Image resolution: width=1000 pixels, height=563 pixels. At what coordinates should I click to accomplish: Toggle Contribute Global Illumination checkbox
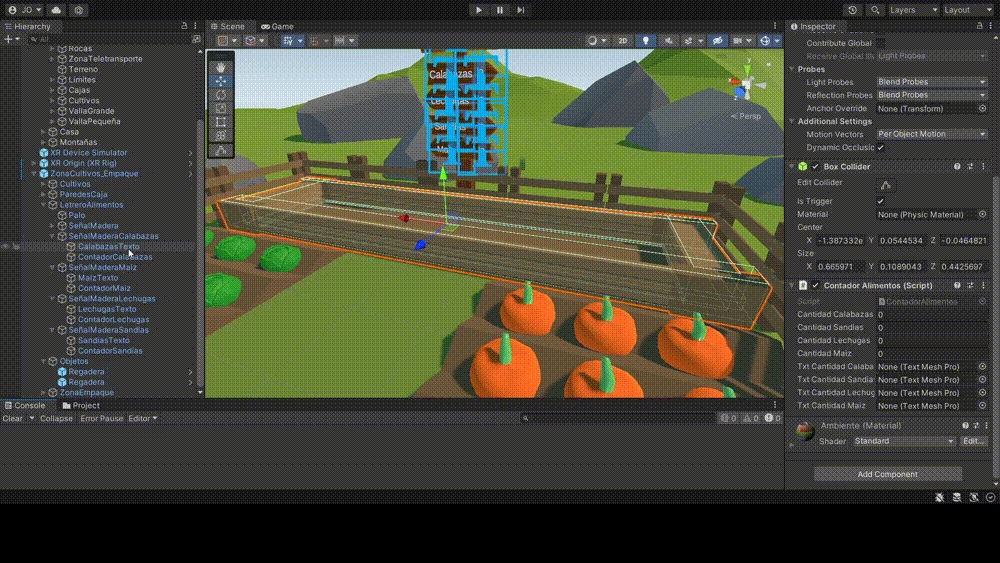(881, 43)
